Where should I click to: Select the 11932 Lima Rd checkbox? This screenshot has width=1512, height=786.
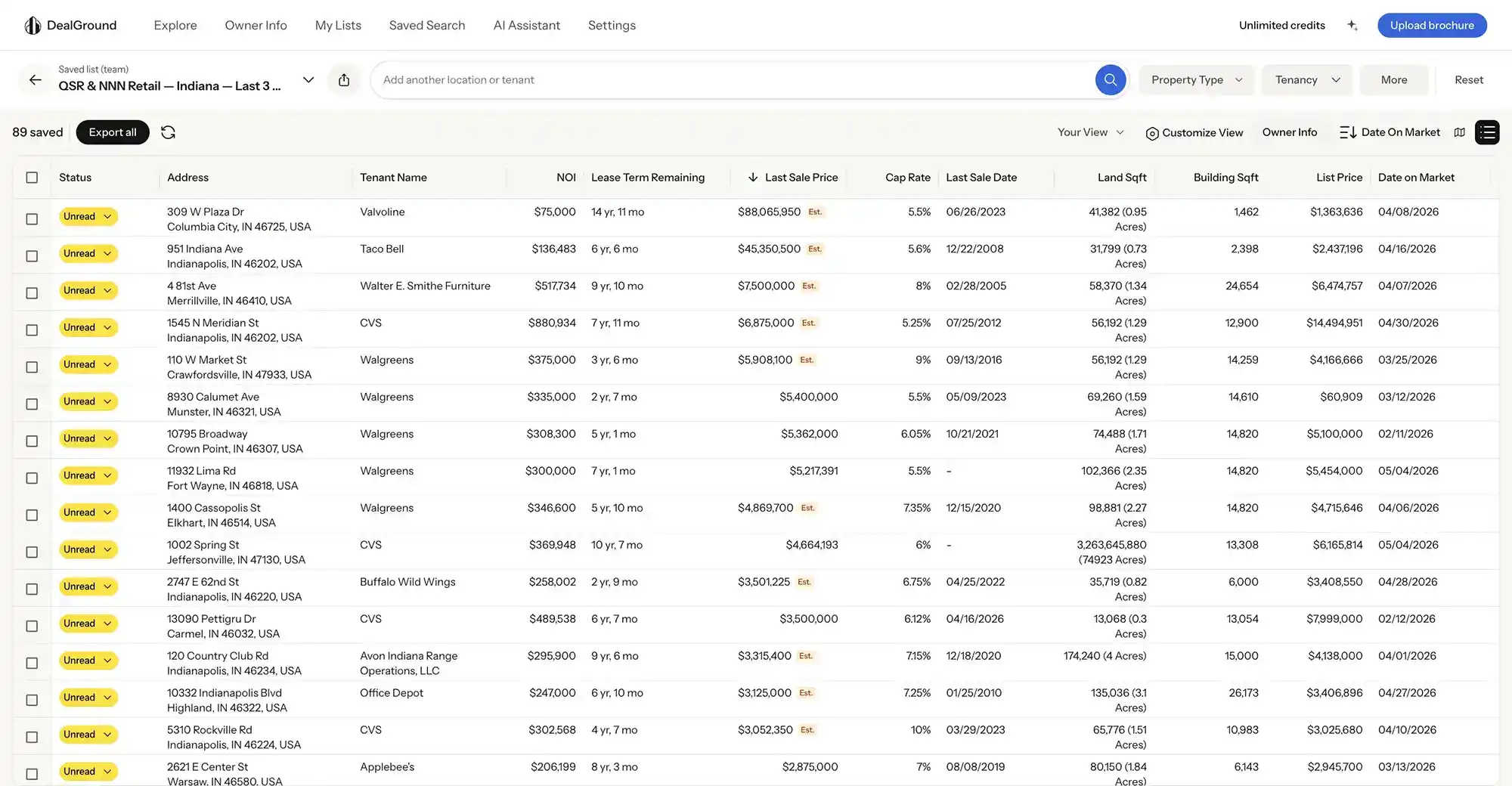(x=32, y=478)
